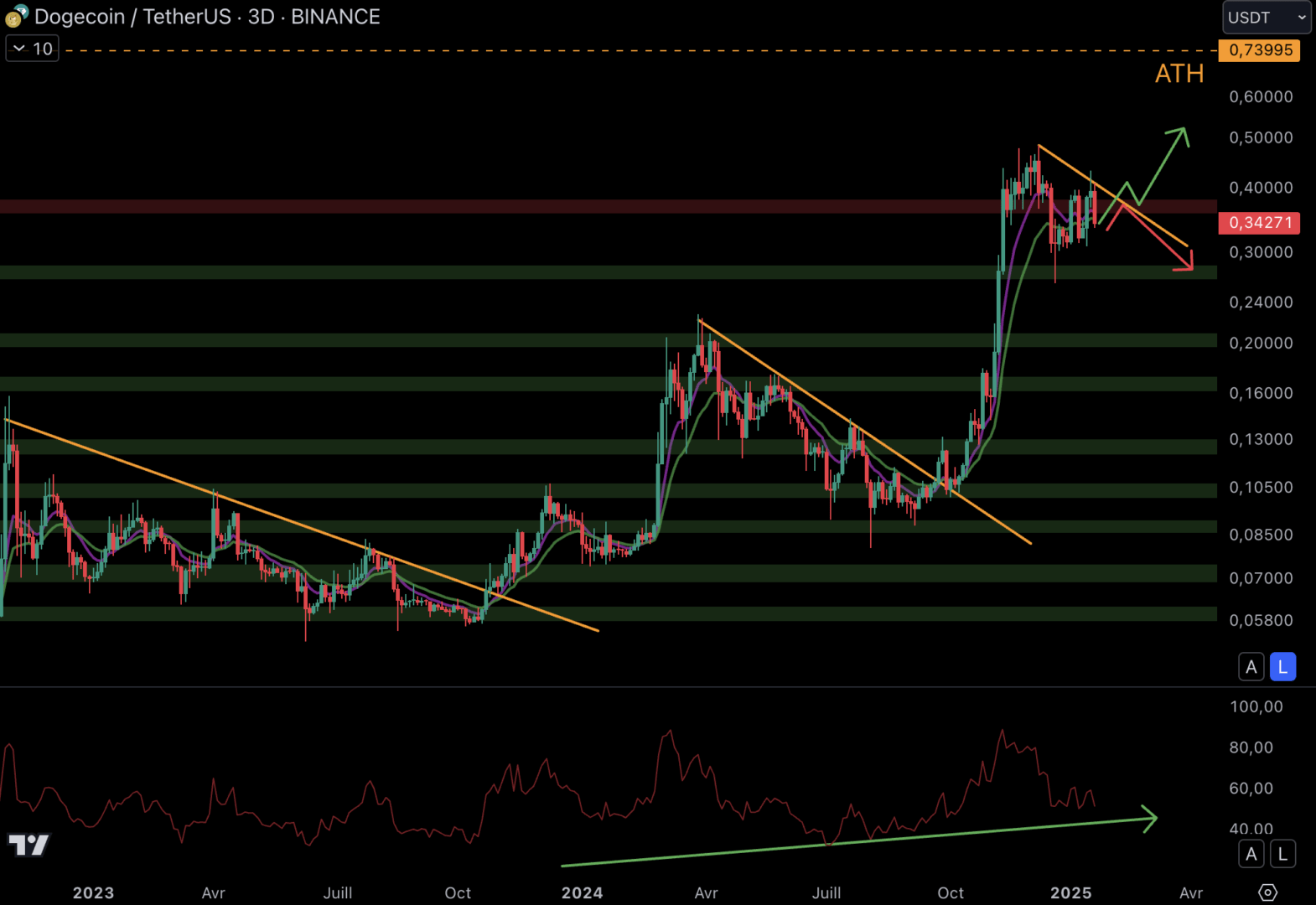Click the 2024 label on time axis
The image size is (1316, 905).
pyautogui.click(x=582, y=892)
